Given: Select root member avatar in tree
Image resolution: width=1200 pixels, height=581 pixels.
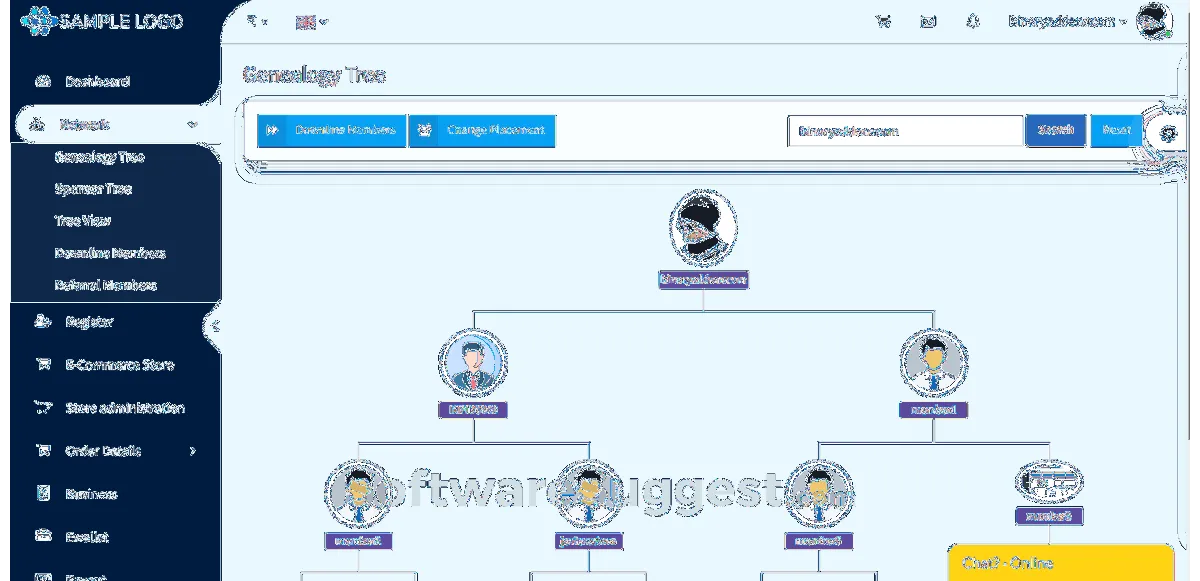Looking at the screenshot, I should [x=704, y=228].
